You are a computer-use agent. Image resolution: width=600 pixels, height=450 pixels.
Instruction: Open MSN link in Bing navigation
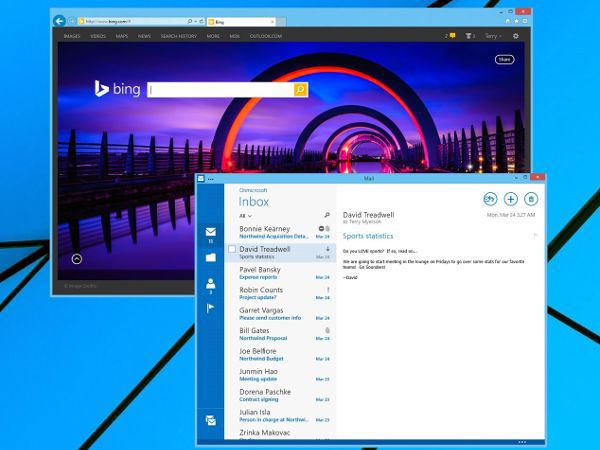pos(235,36)
